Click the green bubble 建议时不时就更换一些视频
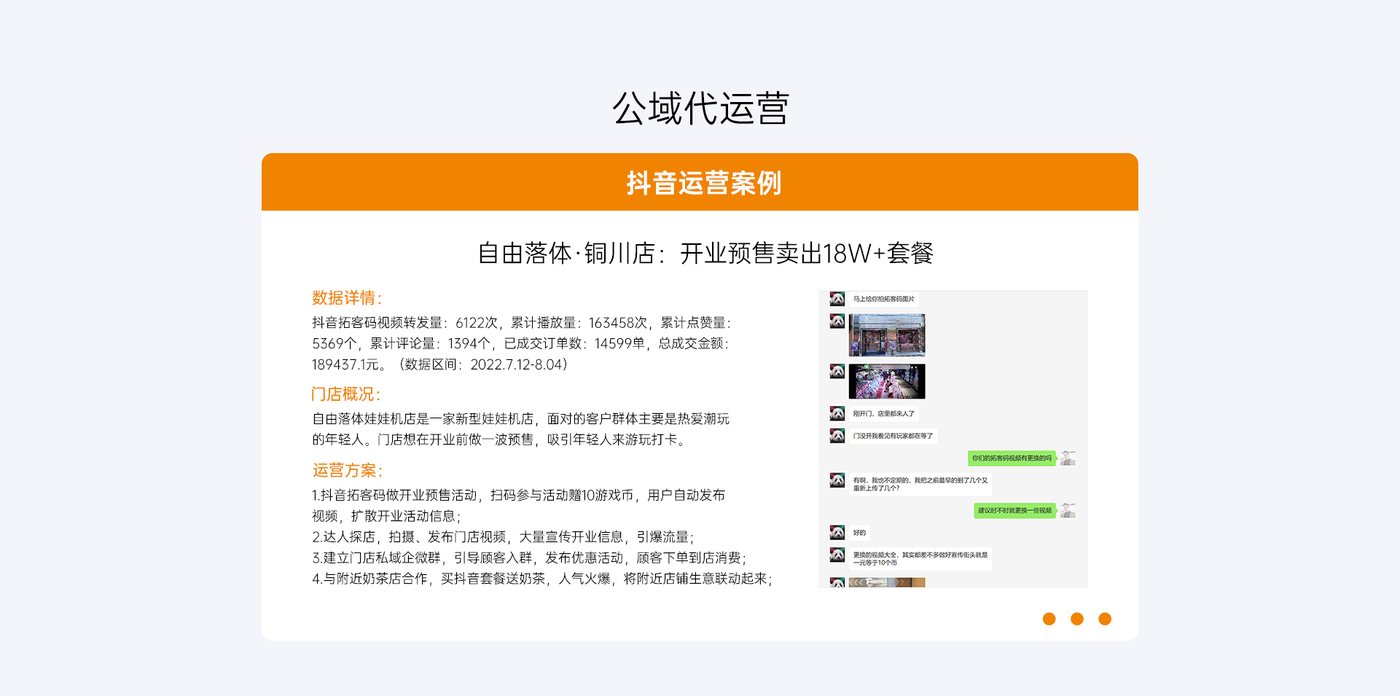This screenshot has height=696, width=1400. tap(1015, 510)
